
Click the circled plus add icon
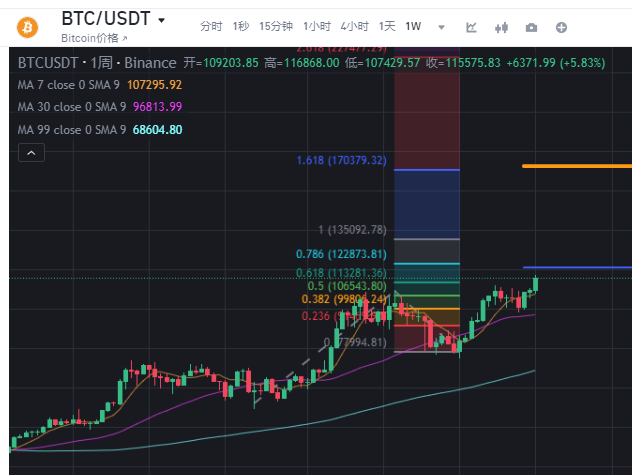[561, 27]
